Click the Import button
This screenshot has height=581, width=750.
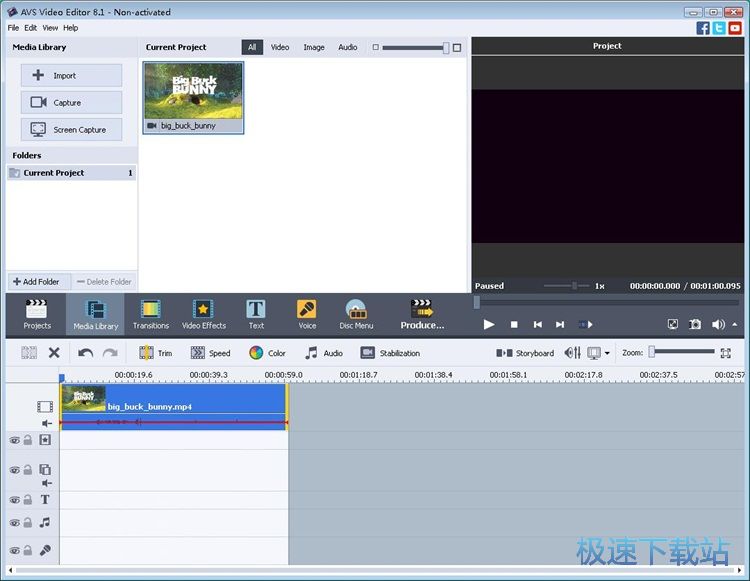(x=71, y=76)
